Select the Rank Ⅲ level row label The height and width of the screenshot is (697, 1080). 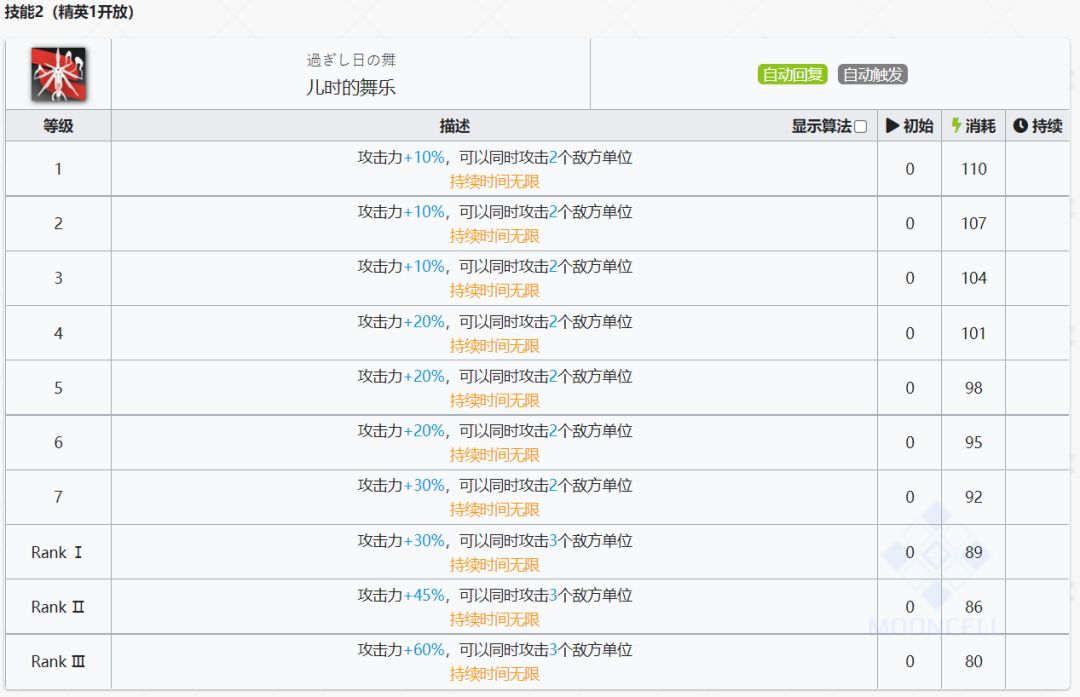58,661
